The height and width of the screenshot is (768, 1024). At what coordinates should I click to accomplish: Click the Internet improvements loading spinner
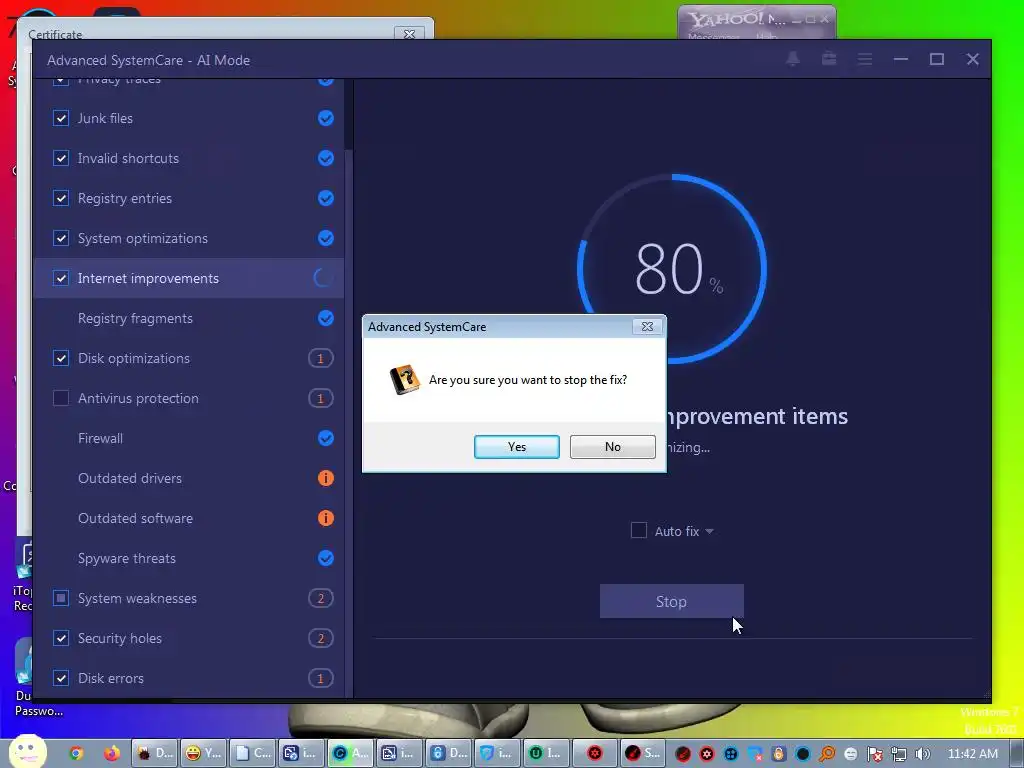coord(324,278)
